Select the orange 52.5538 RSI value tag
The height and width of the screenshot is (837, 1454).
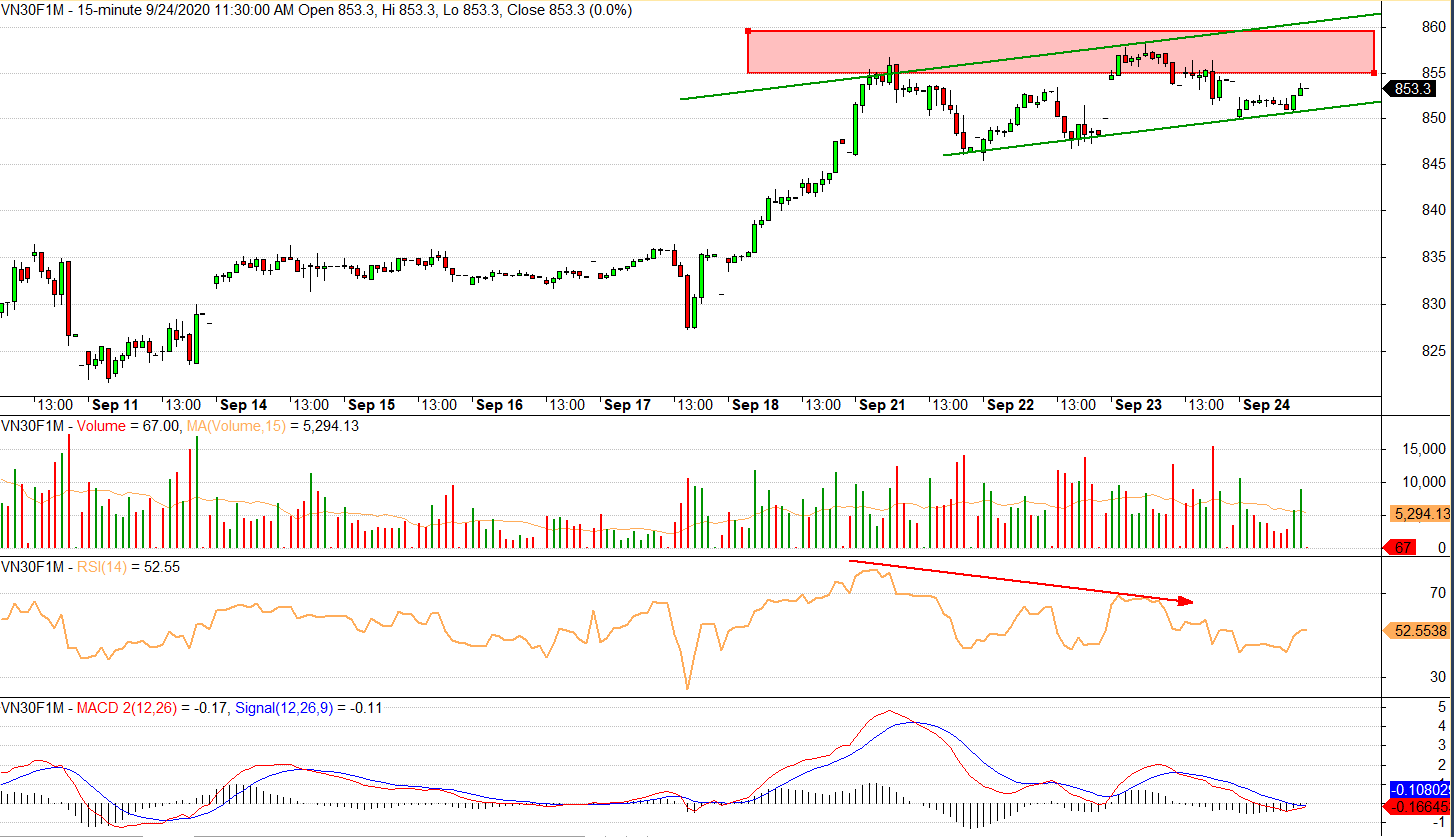(1418, 631)
